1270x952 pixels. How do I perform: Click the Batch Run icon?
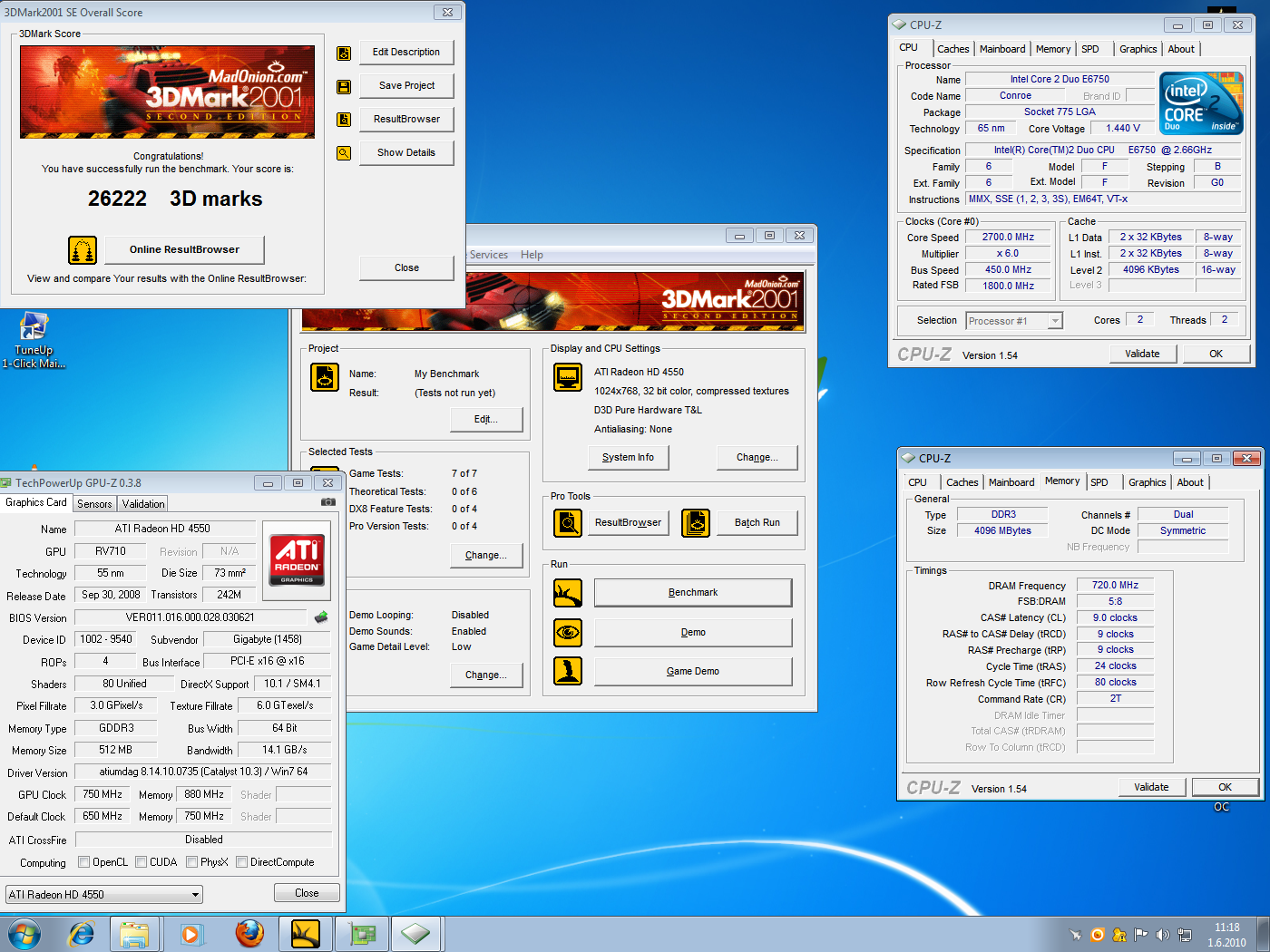point(696,523)
